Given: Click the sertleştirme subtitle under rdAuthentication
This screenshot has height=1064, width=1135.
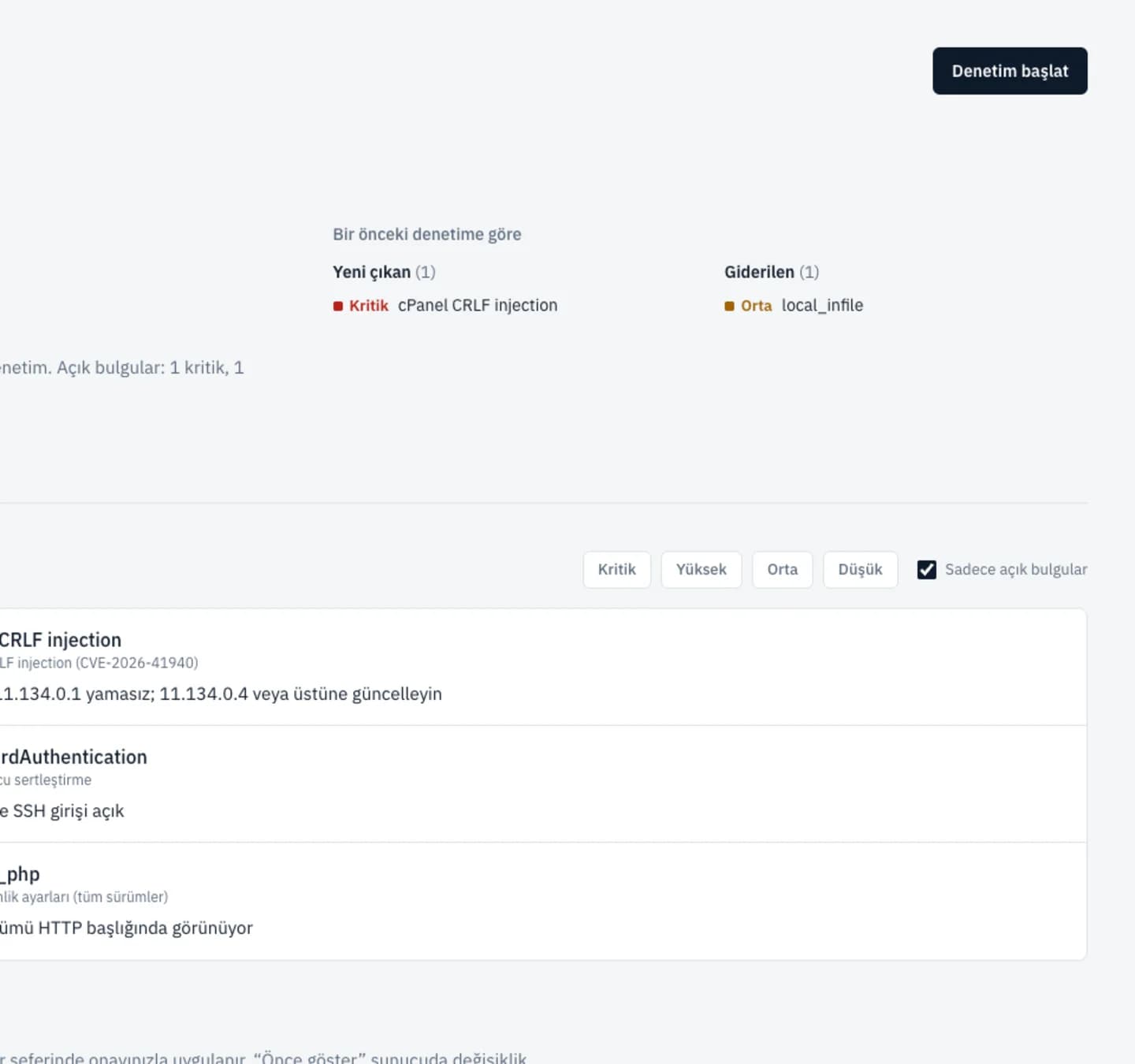Looking at the screenshot, I should click(x=46, y=779).
